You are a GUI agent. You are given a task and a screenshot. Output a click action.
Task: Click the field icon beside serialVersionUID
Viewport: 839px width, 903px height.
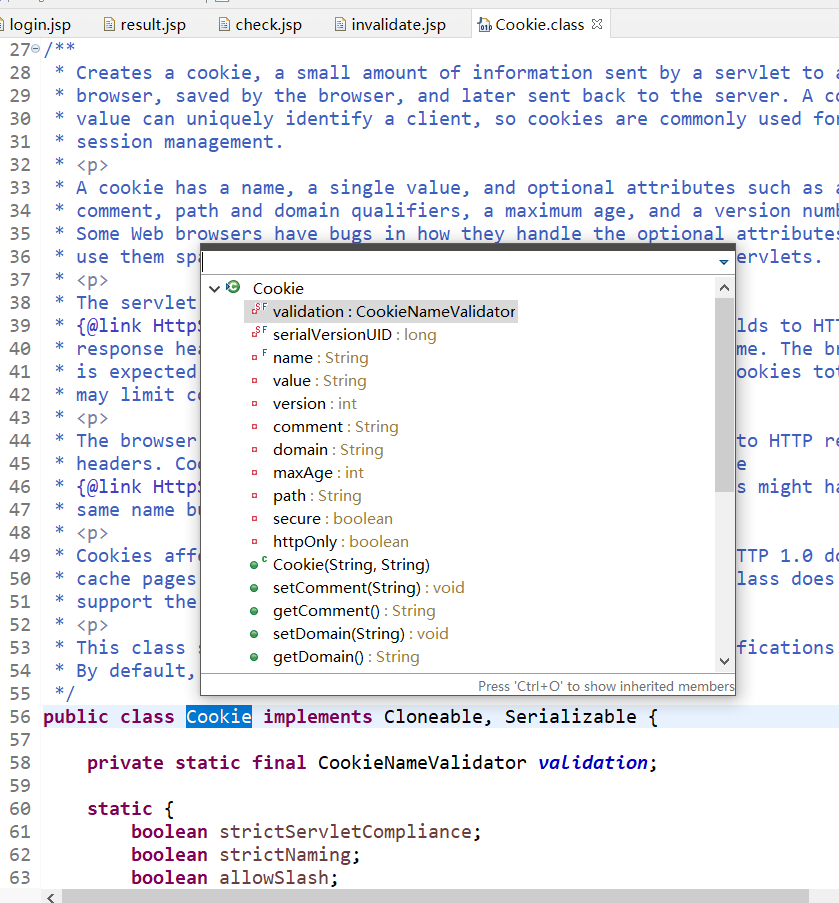pos(258,333)
